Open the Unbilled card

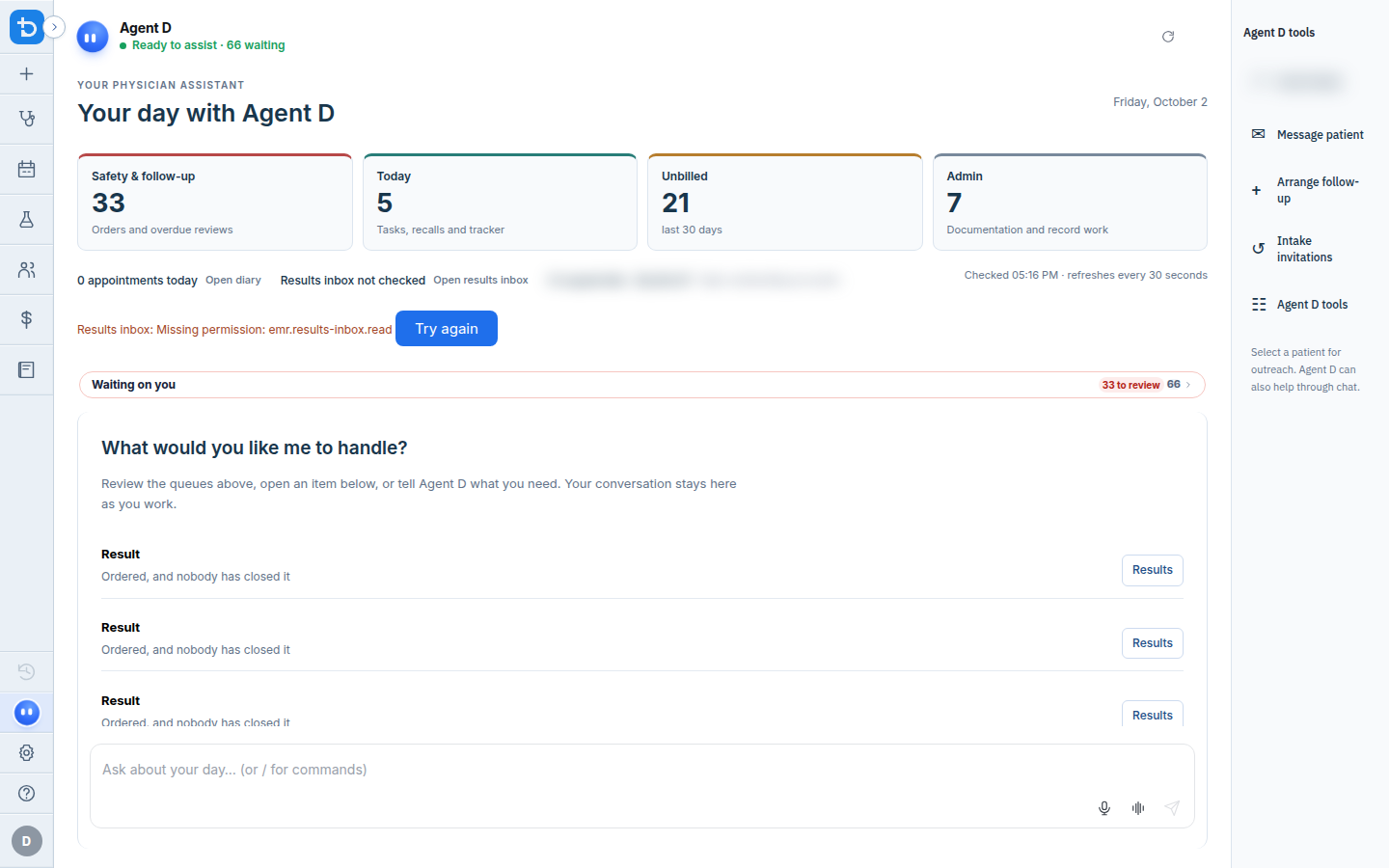[785, 202]
